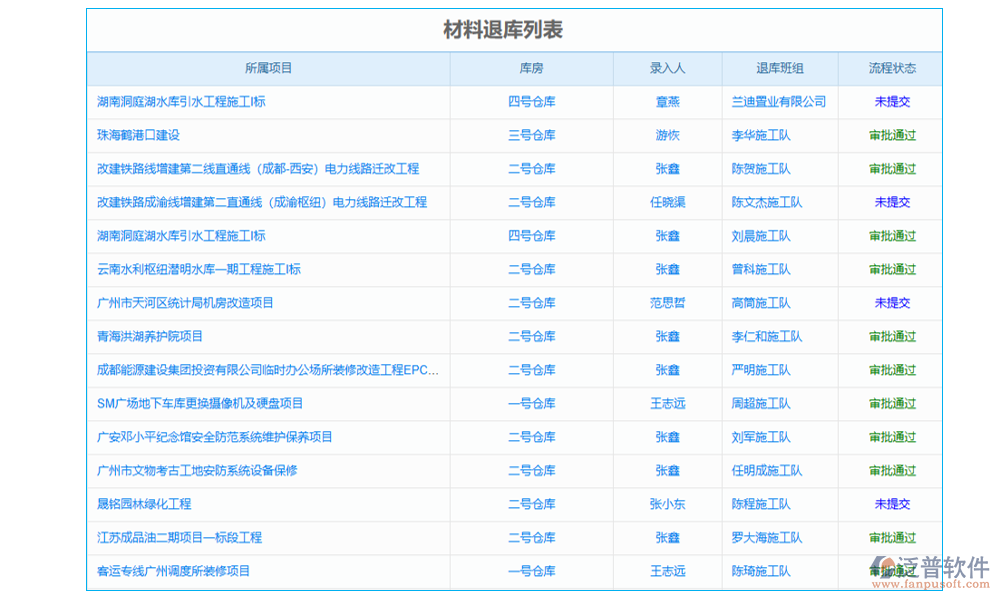Select the 录入人 column header
Viewport: 1000px width, 600px height.
(x=667, y=68)
